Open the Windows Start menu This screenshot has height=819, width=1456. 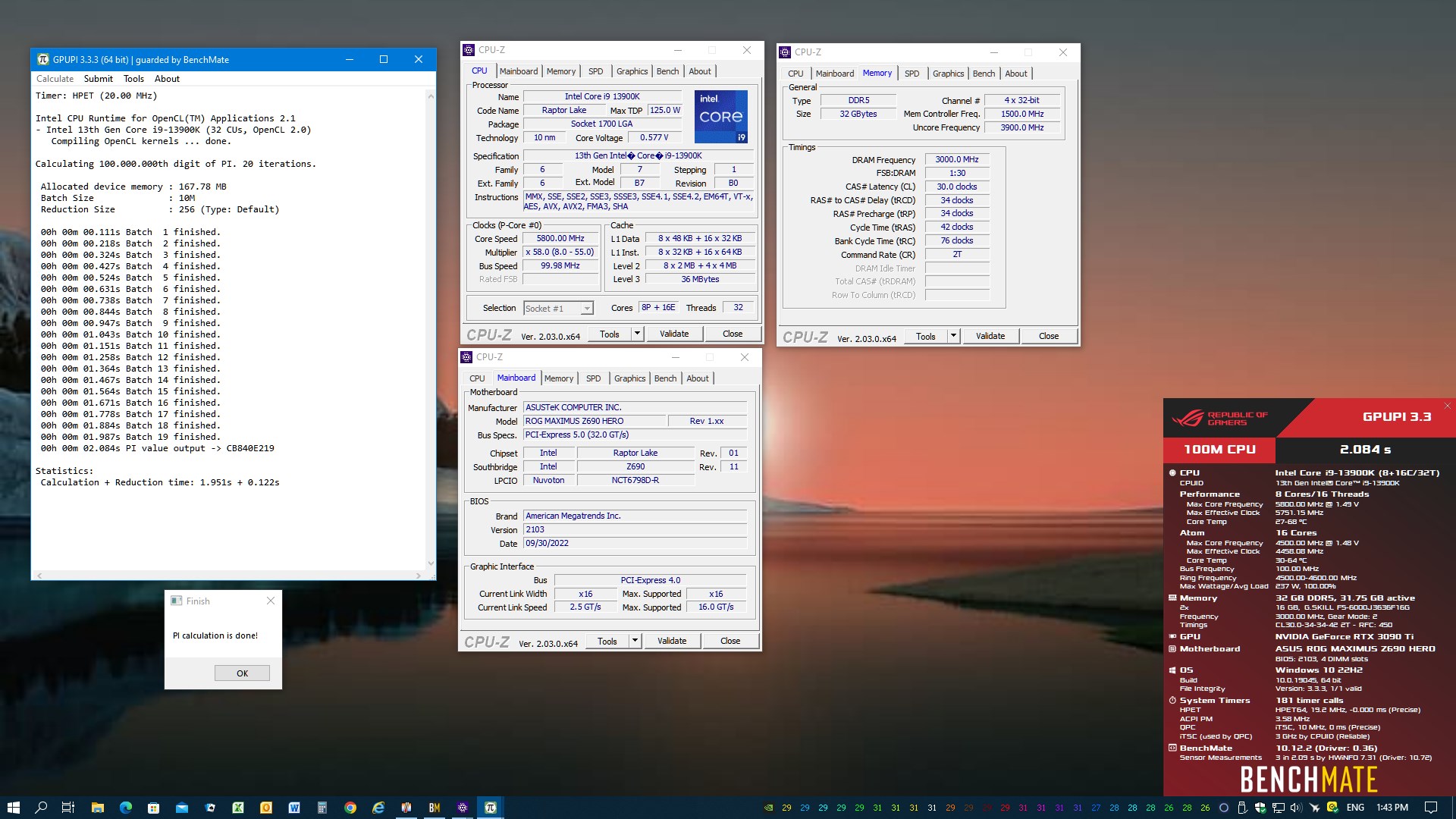(x=13, y=808)
